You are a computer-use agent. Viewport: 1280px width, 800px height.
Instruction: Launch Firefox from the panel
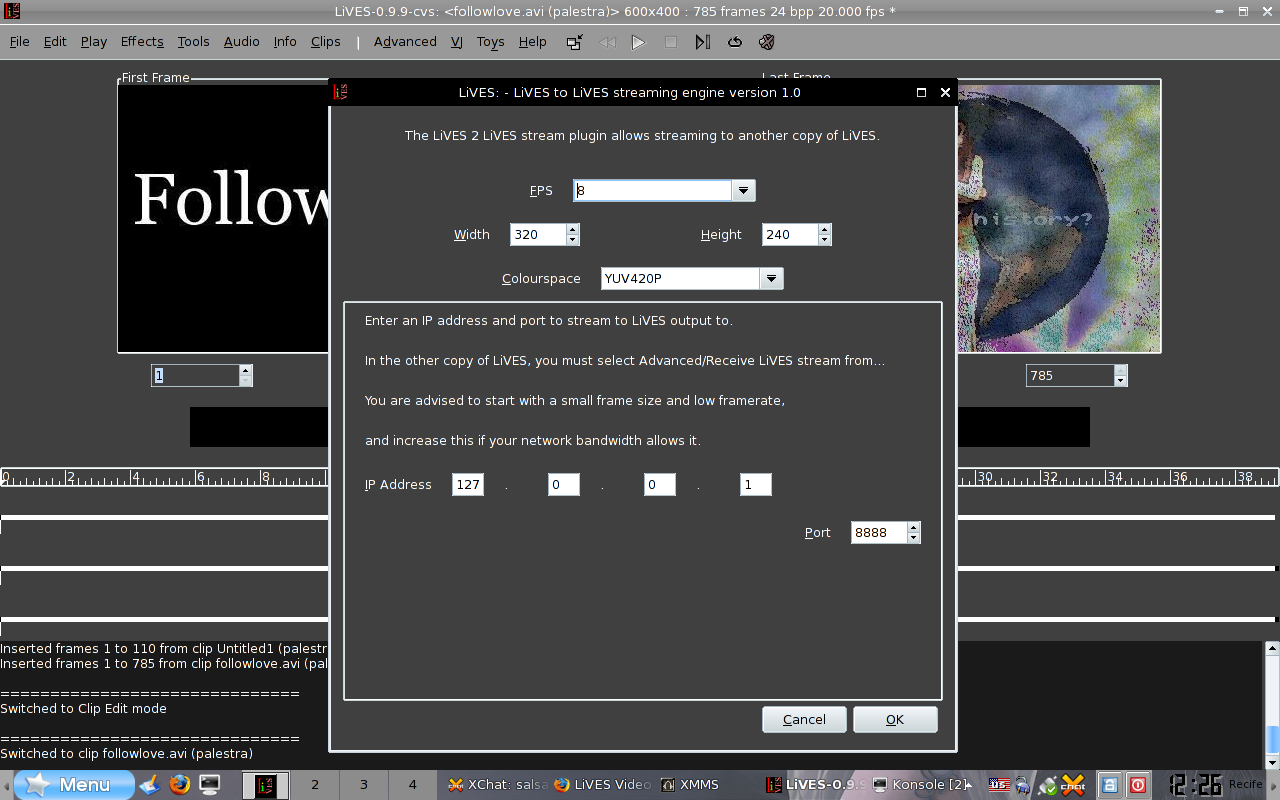point(179,785)
